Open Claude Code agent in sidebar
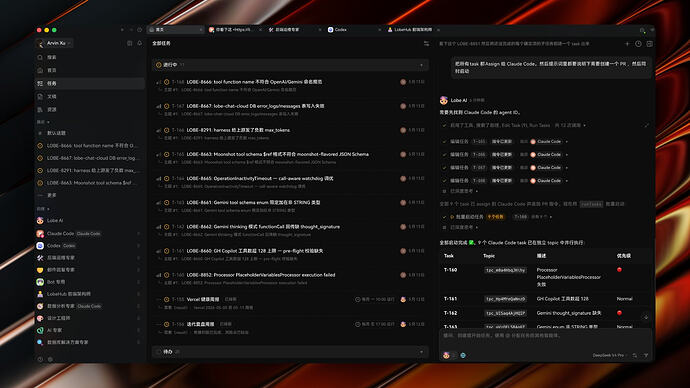 90,234
